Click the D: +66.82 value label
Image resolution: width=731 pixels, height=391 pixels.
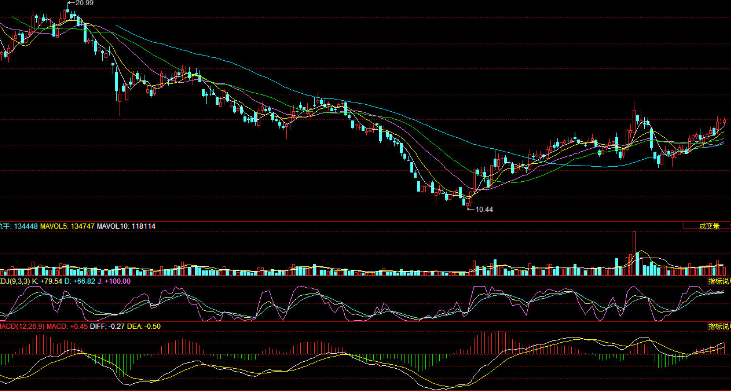[x=80, y=281]
